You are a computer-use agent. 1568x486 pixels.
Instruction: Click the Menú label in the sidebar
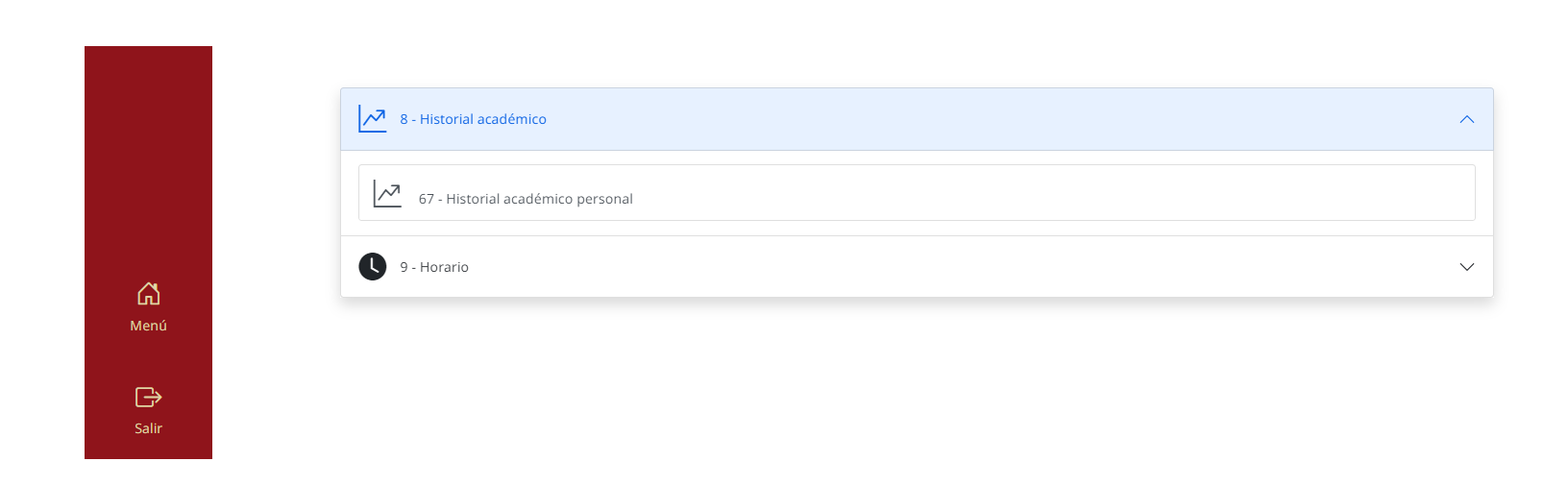coord(148,326)
